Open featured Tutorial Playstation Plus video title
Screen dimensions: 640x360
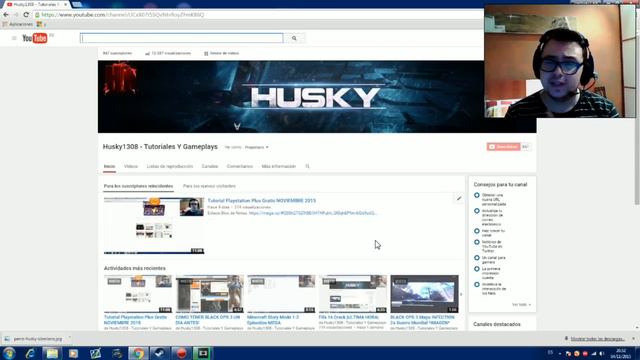click(x=262, y=201)
